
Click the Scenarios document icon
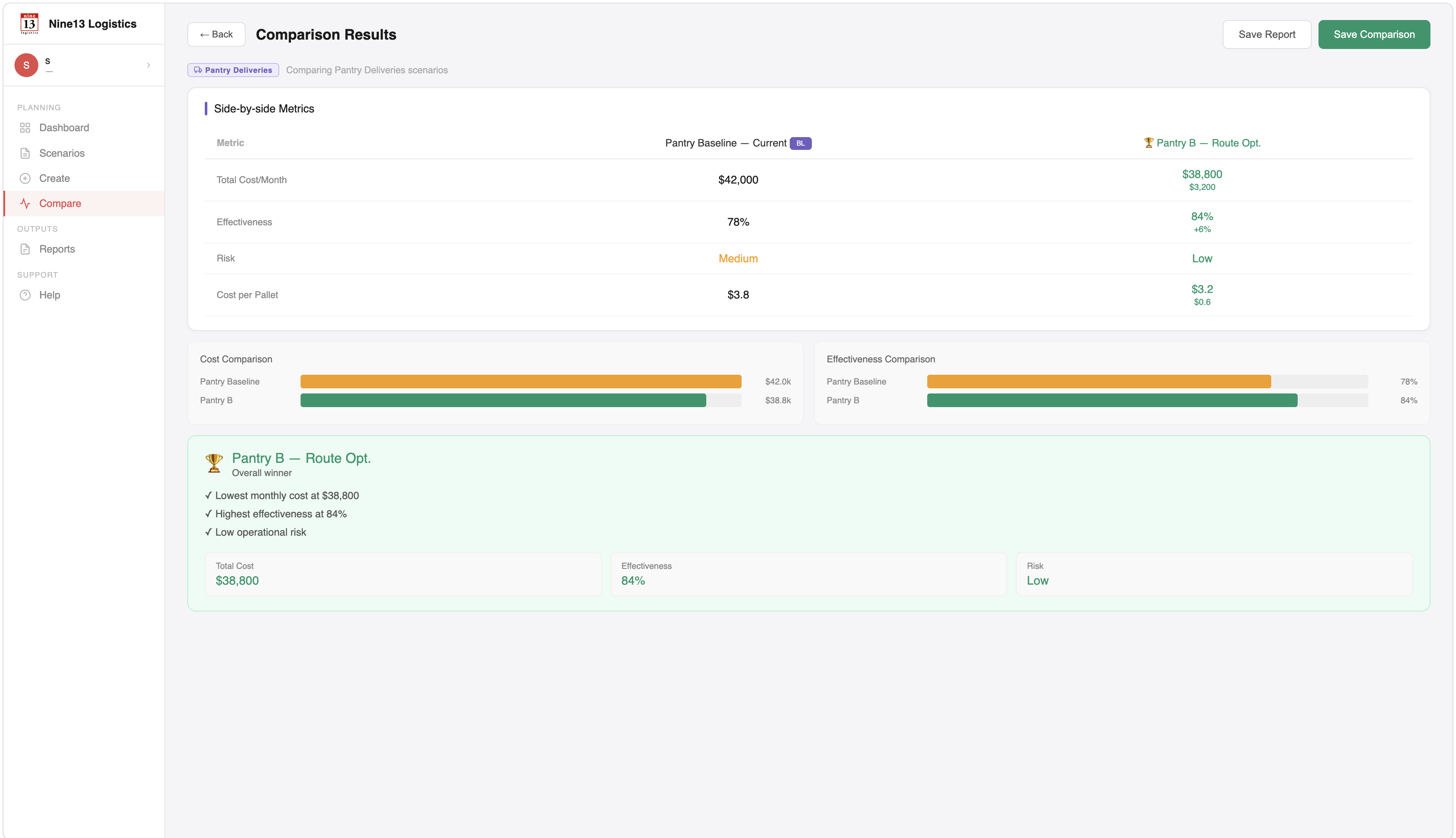(x=25, y=153)
